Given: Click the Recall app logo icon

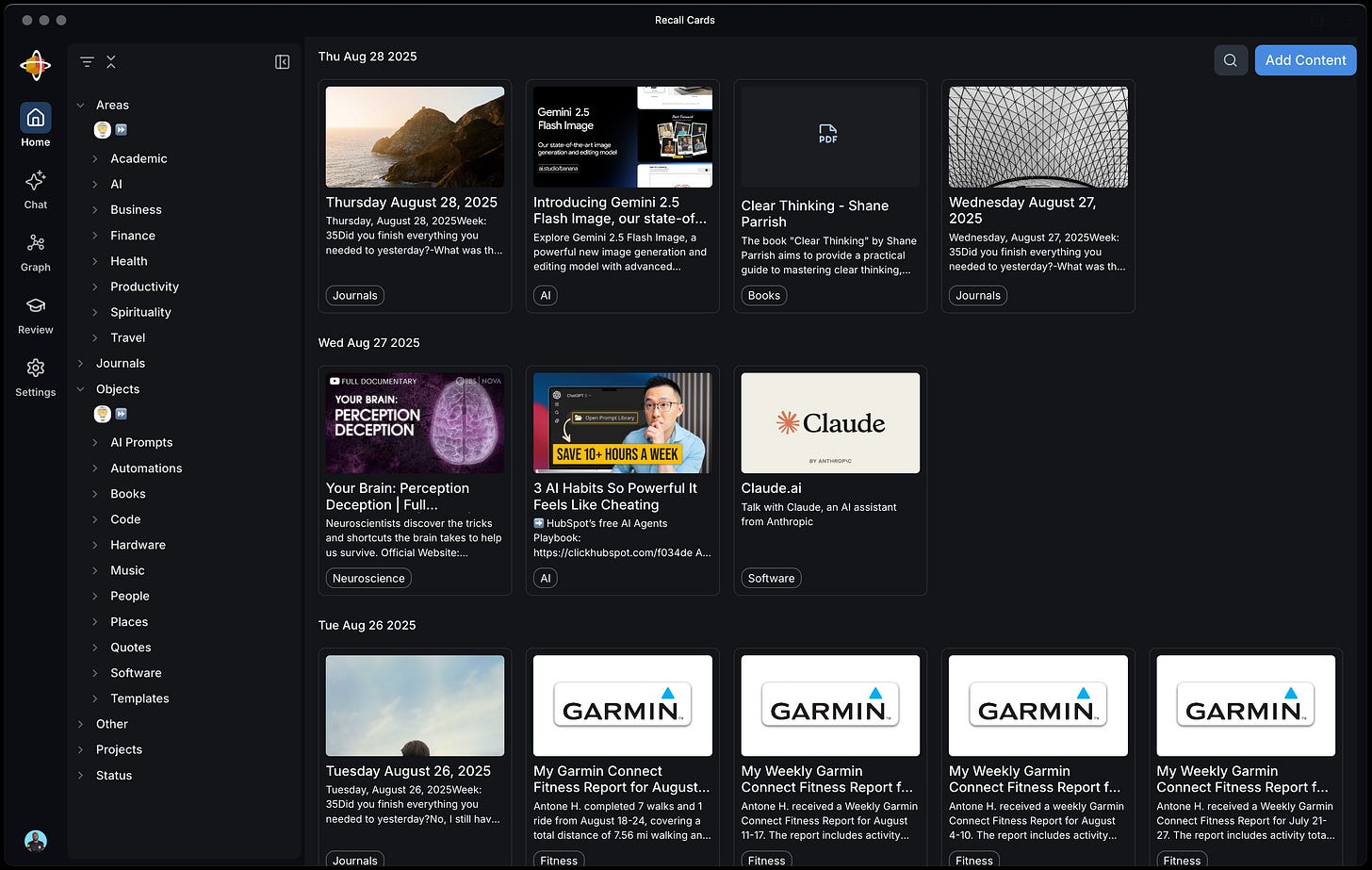Looking at the screenshot, I should click(36, 65).
